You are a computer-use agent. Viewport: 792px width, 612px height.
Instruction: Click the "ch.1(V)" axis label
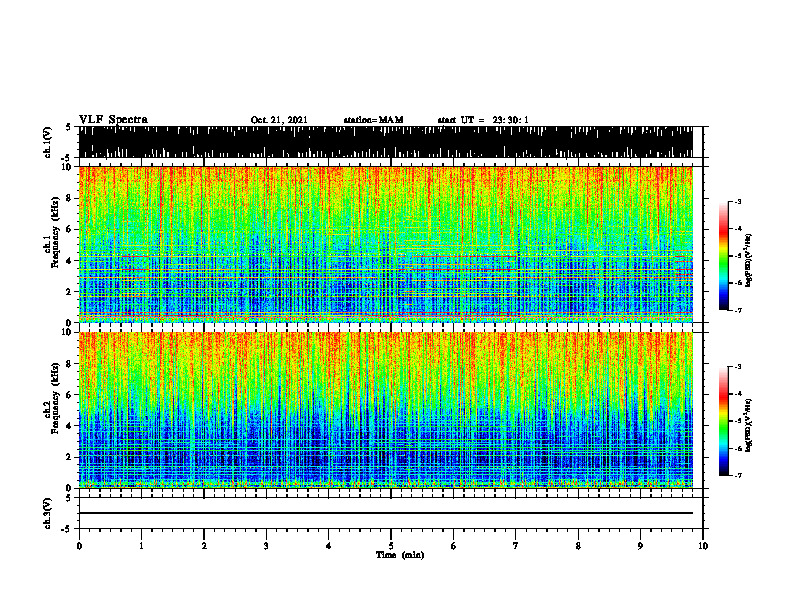point(48,143)
